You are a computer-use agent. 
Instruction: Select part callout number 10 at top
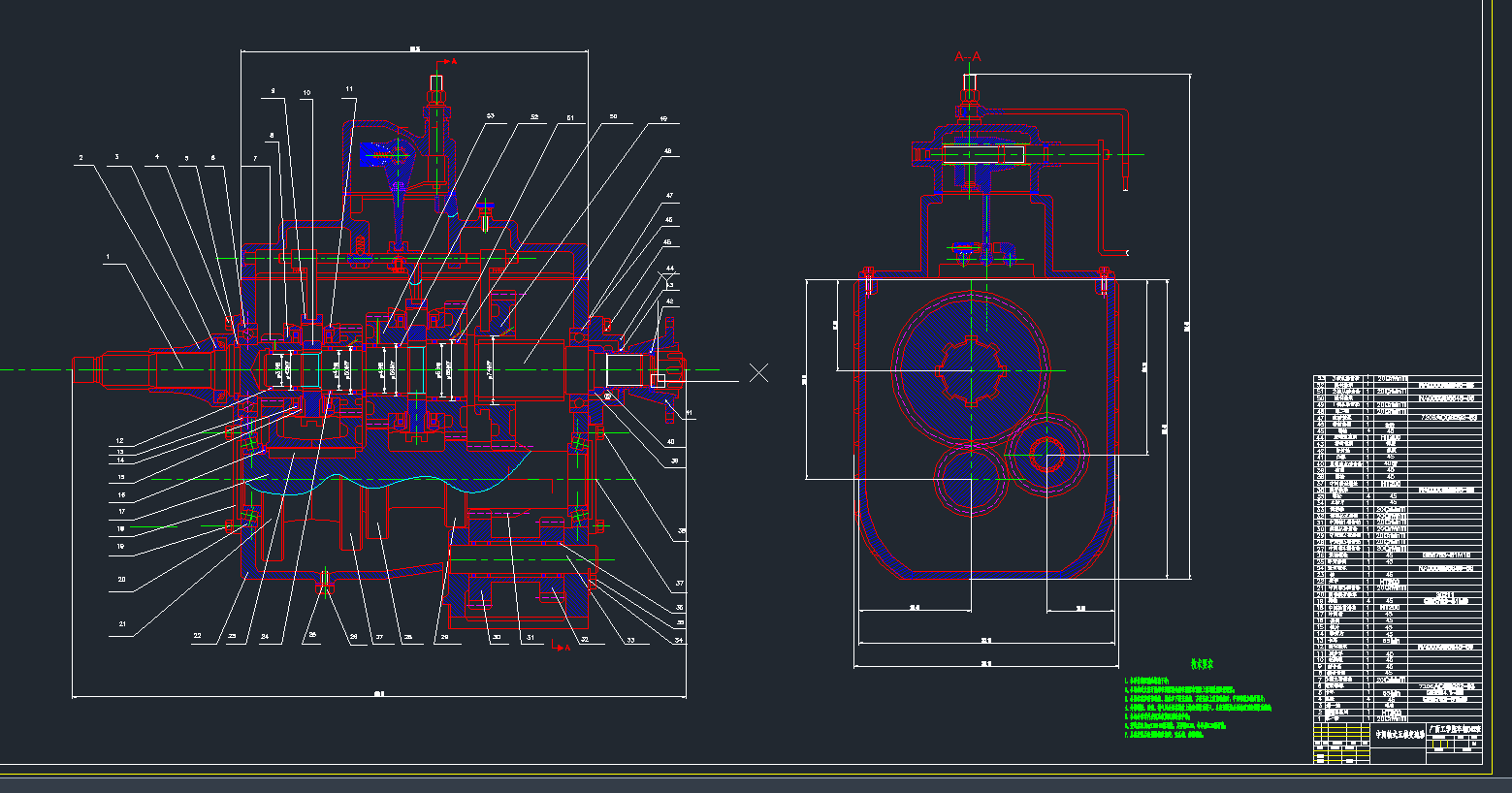(x=306, y=93)
